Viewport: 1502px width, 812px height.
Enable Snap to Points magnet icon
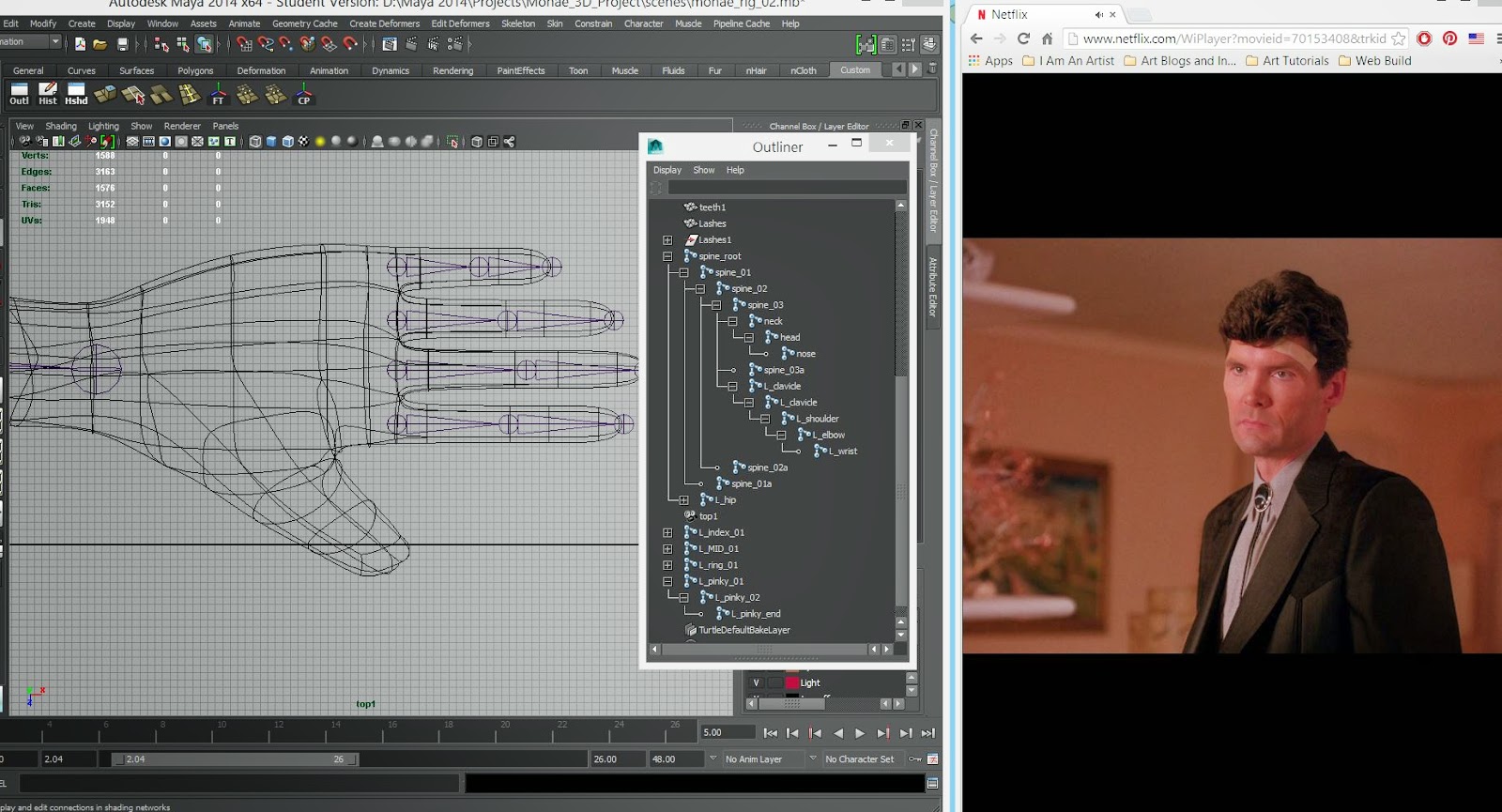point(286,44)
